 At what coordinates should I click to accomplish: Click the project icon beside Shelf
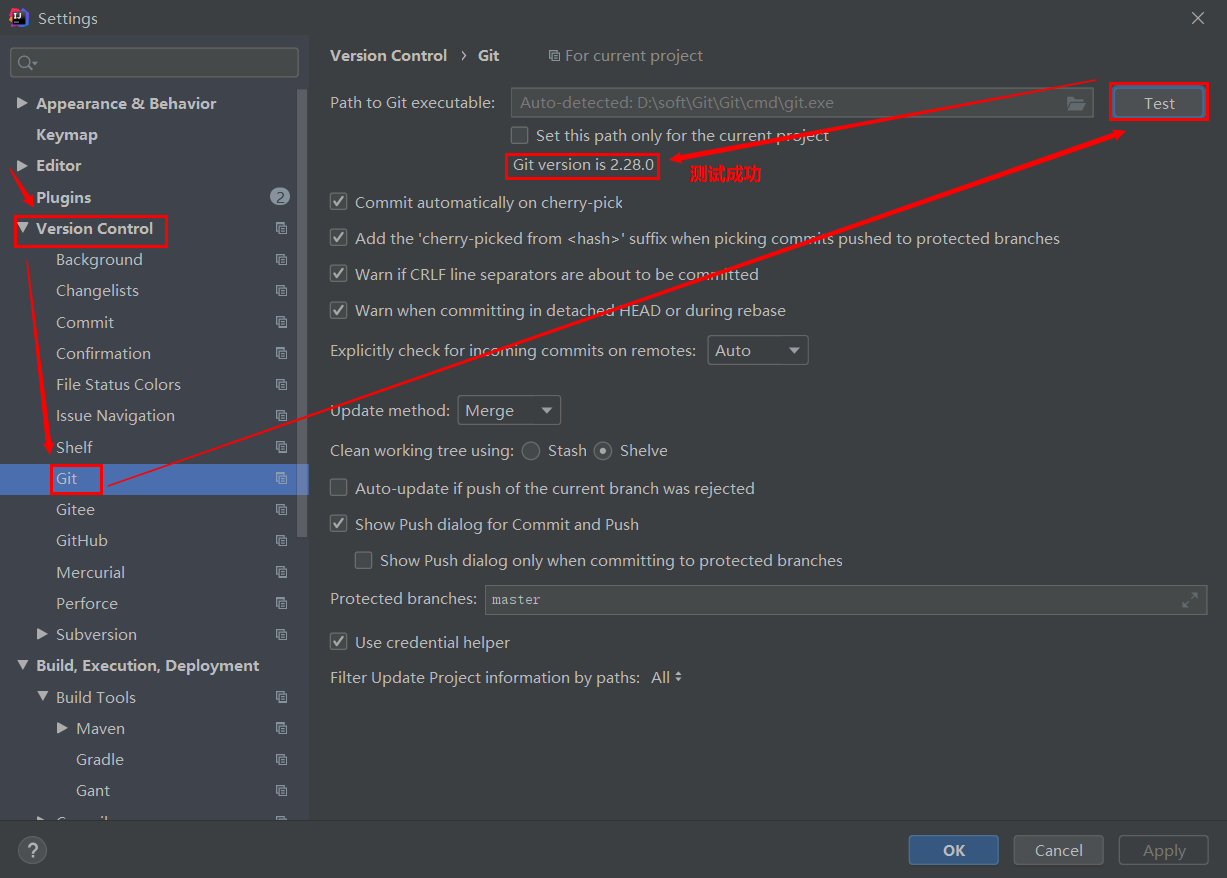click(281, 447)
